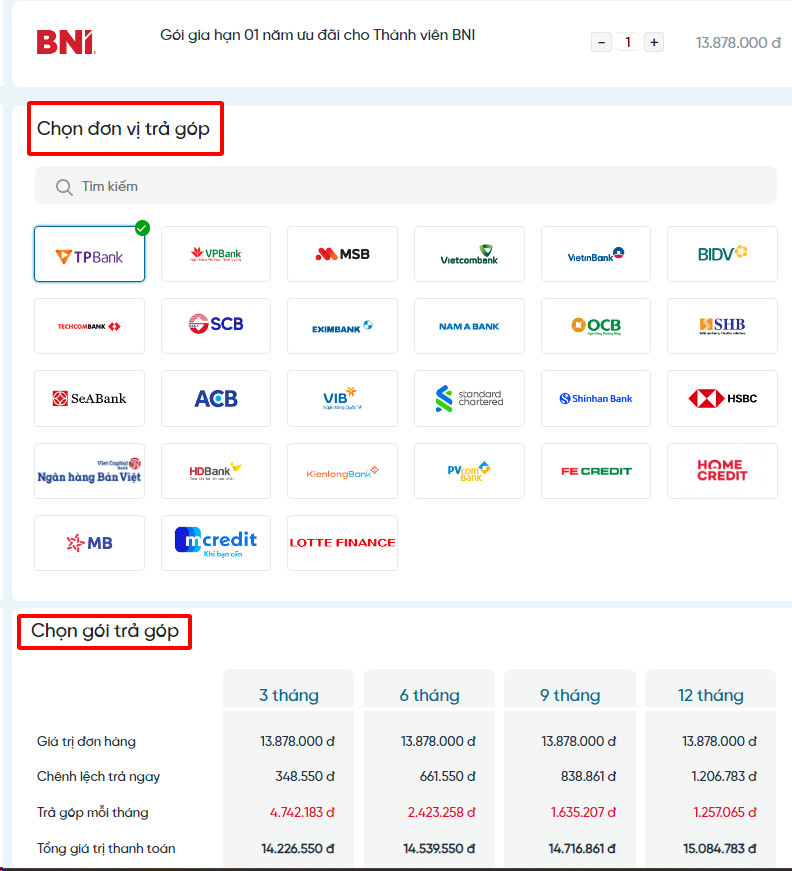Choose PVcomBank tile
This screenshot has width=792, height=871.
[x=469, y=471]
